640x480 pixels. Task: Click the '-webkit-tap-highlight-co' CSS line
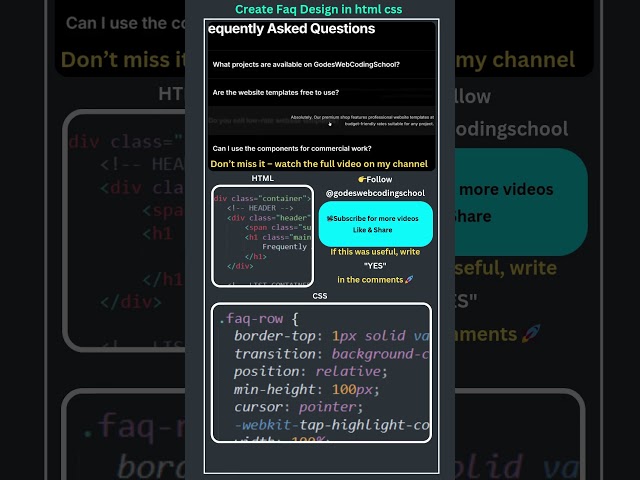[x=331, y=425]
